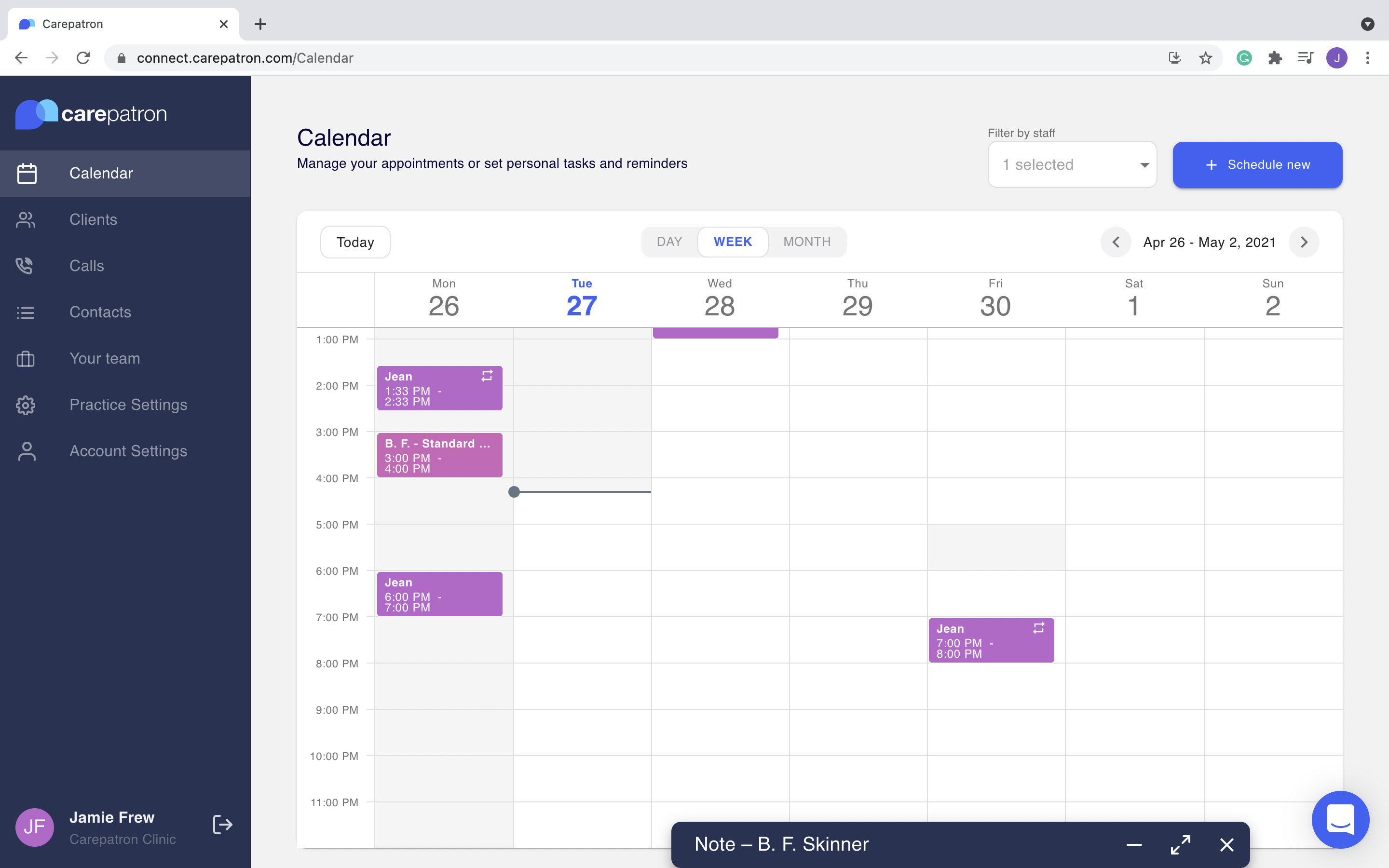This screenshot has height=868, width=1389.
Task: Open the Contacts section
Action: pos(100,312)
